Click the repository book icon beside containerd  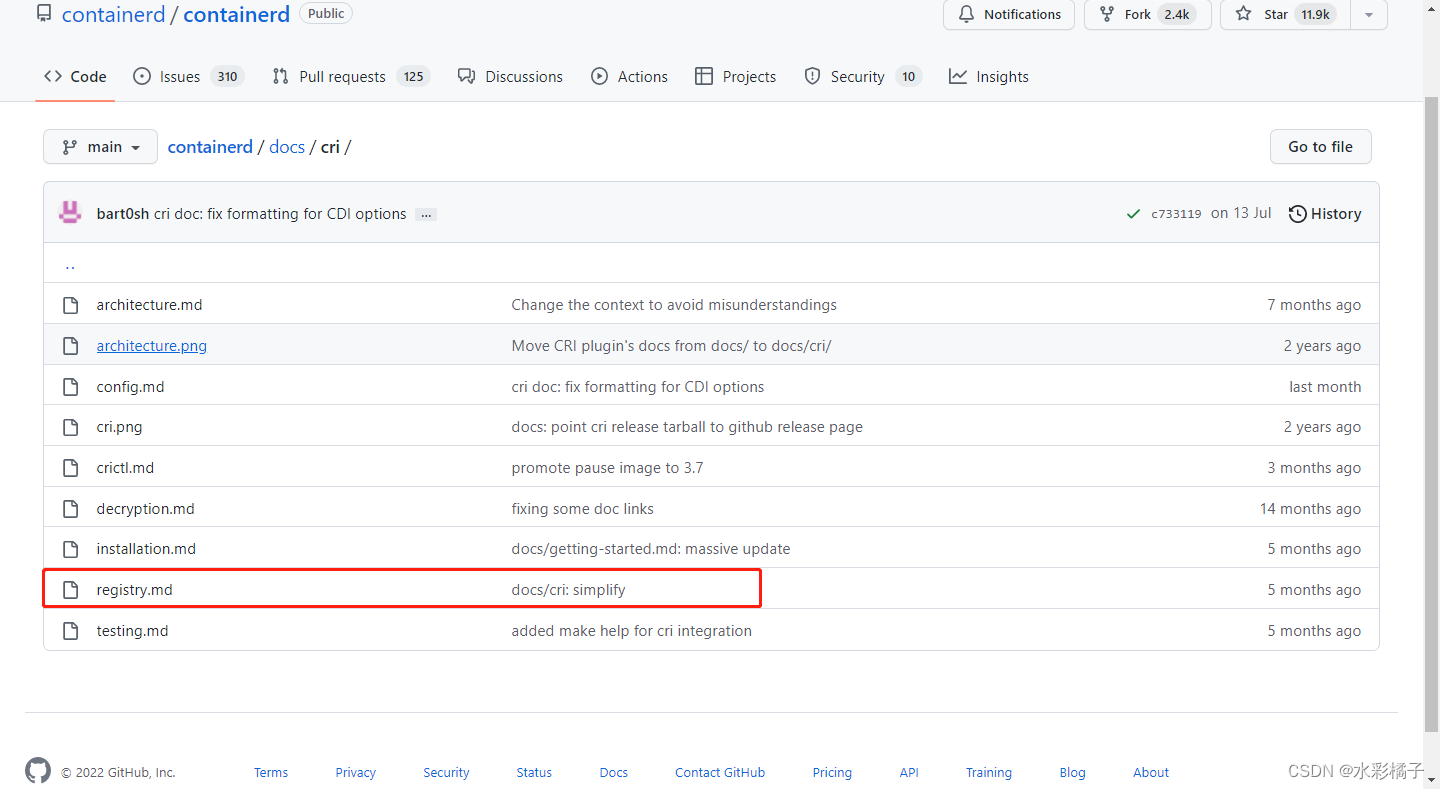point(44,14)
